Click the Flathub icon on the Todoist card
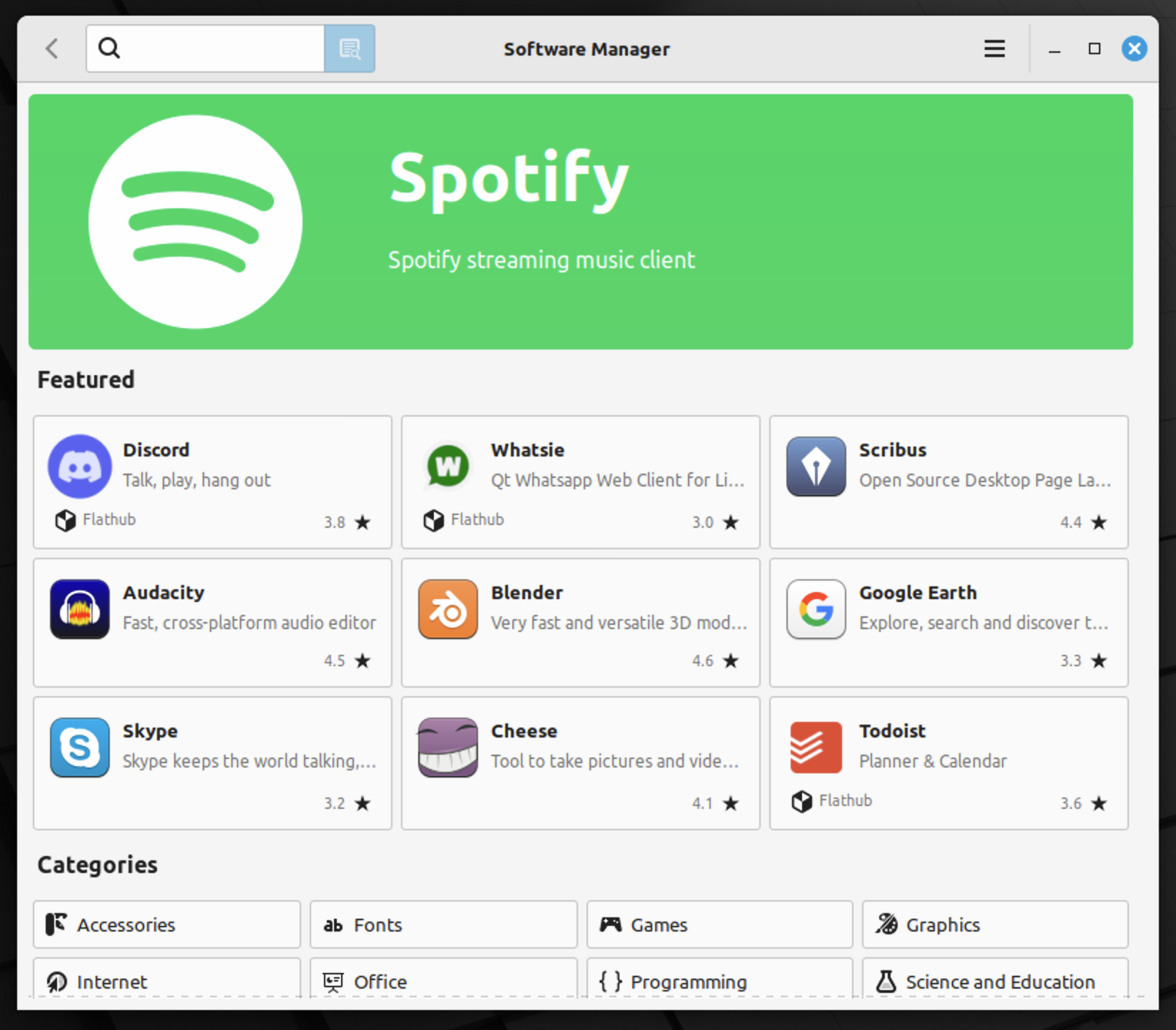This screenshot has width=1176, height=1030. 802,802
